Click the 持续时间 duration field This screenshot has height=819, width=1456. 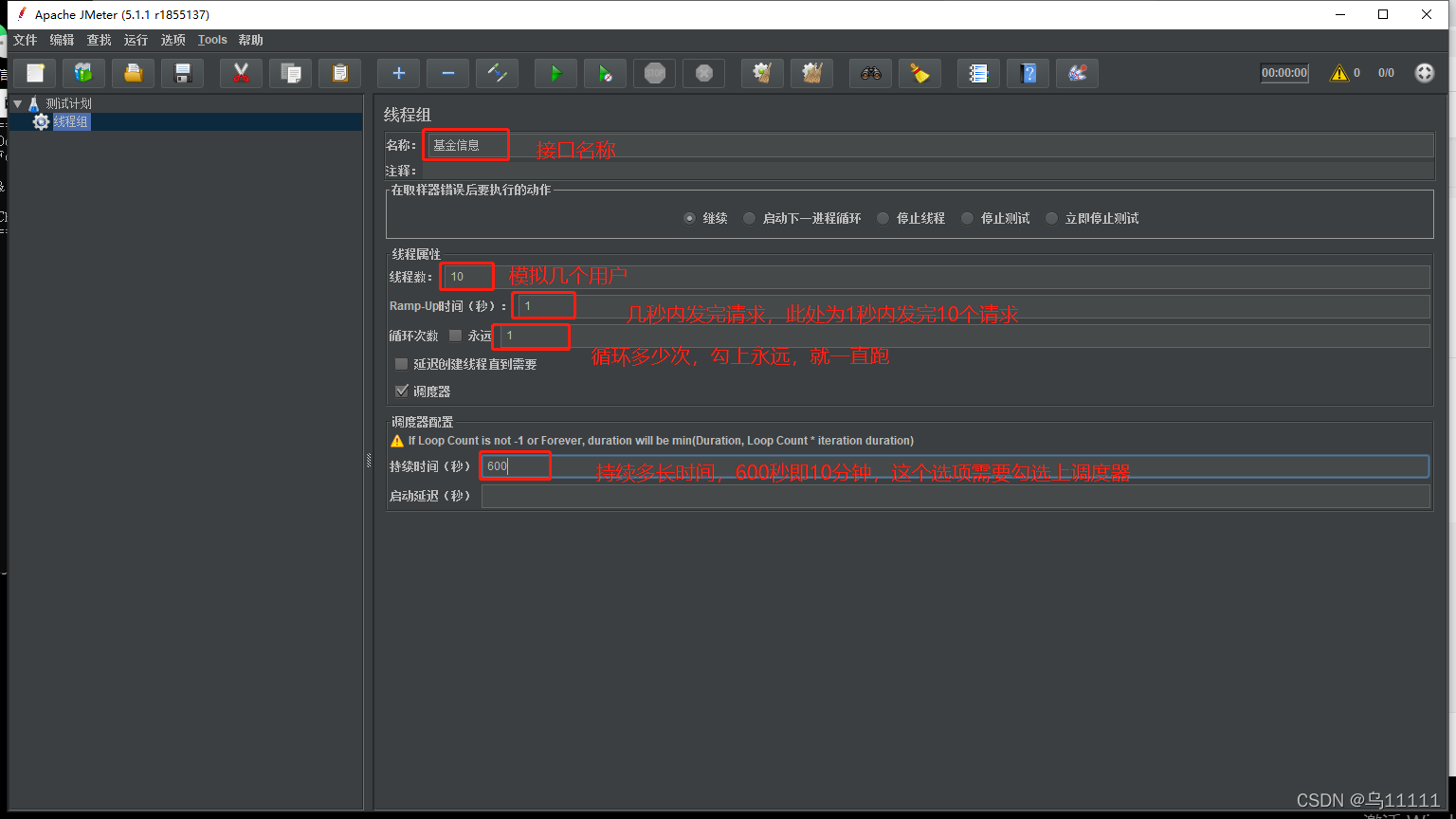click(955, 466)
